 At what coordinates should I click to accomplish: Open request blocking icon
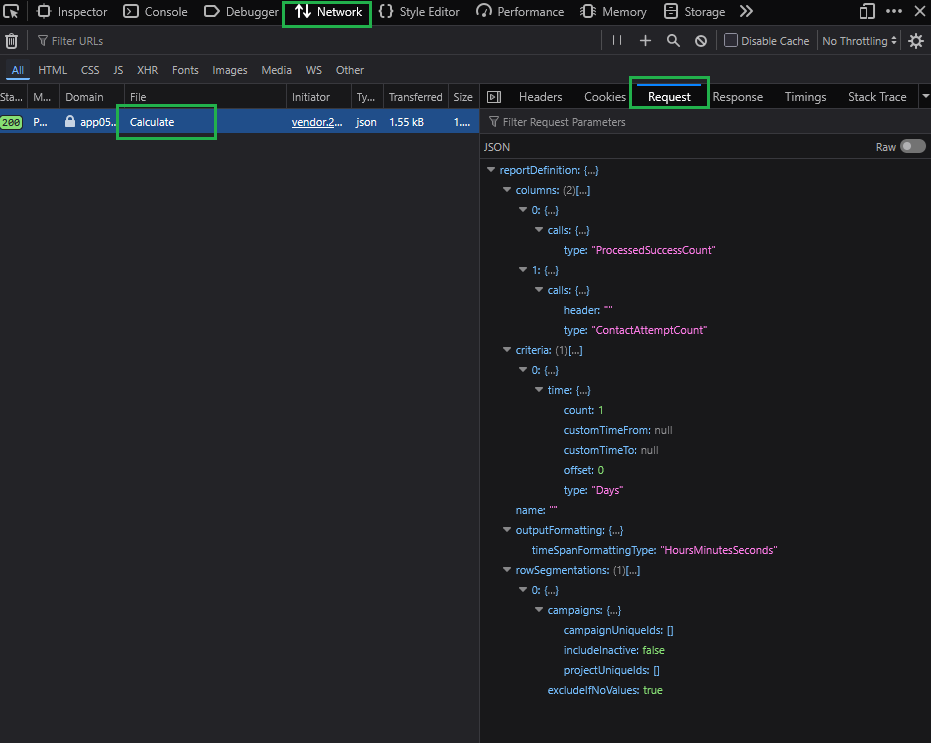point(701,41)
